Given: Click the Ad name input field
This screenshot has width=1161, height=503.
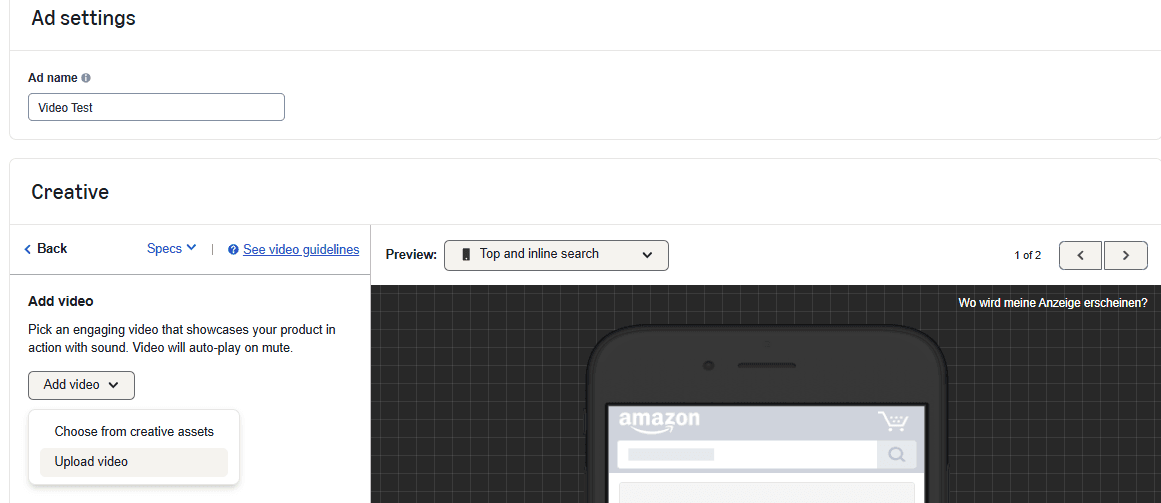Looking at the screenshot, I should tap(156, 107).
